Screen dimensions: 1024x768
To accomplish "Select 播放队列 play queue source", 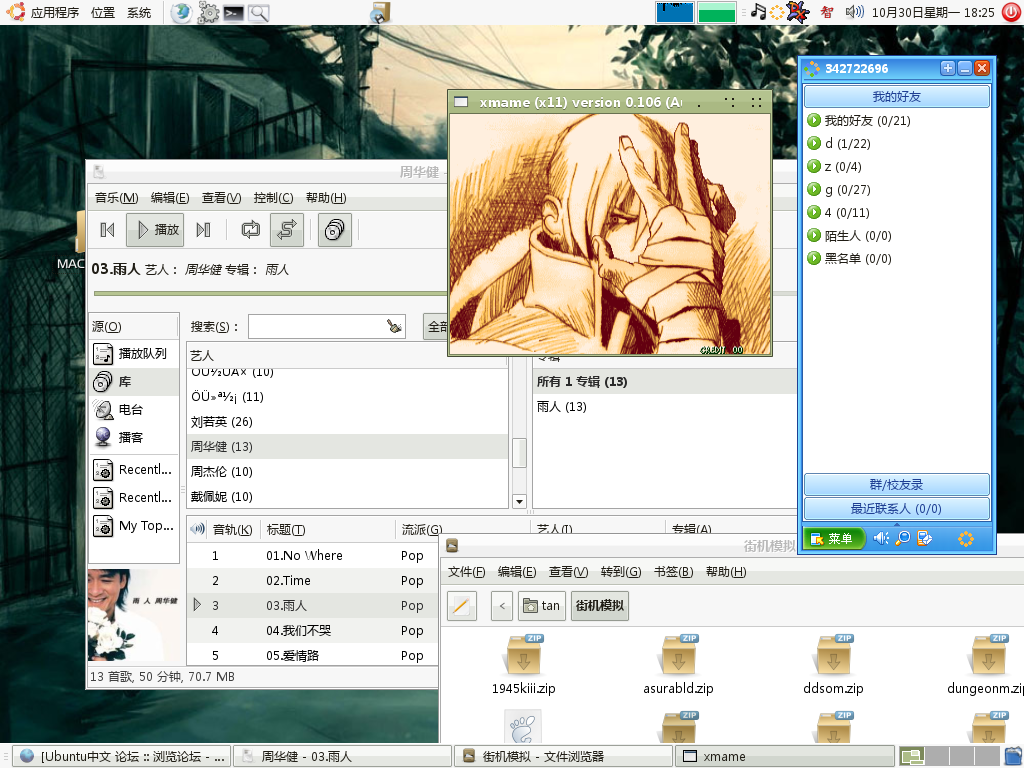I will click(x=134, y=354).
